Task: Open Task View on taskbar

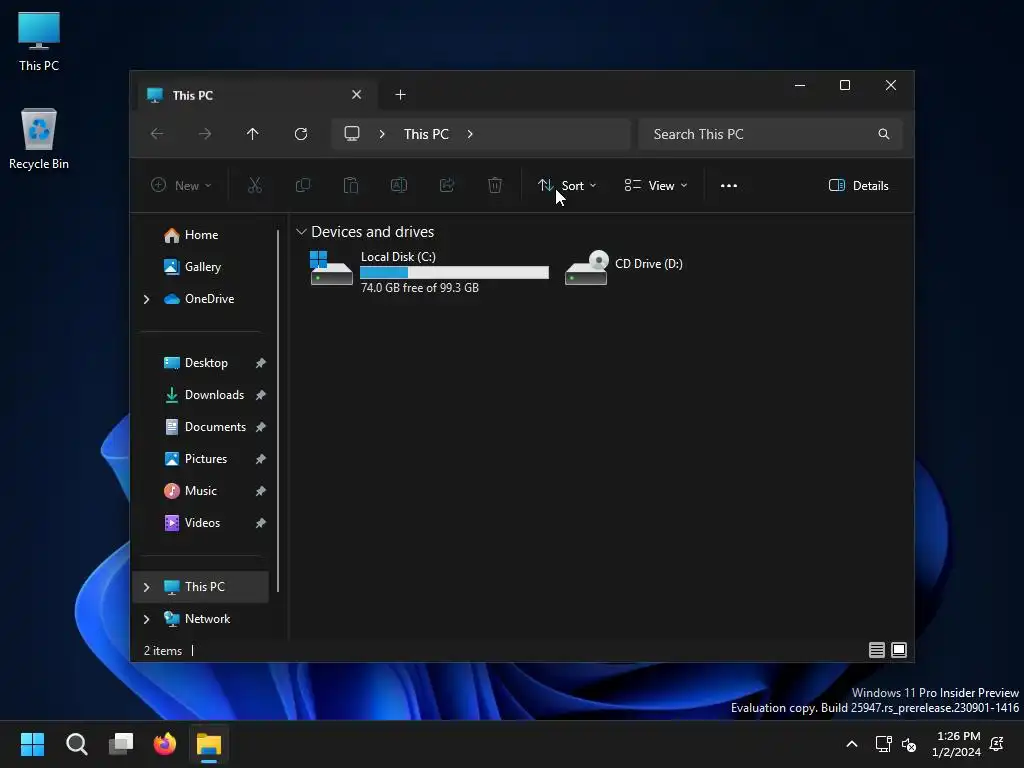Action: pyautogui.click(x=121, y=744)
